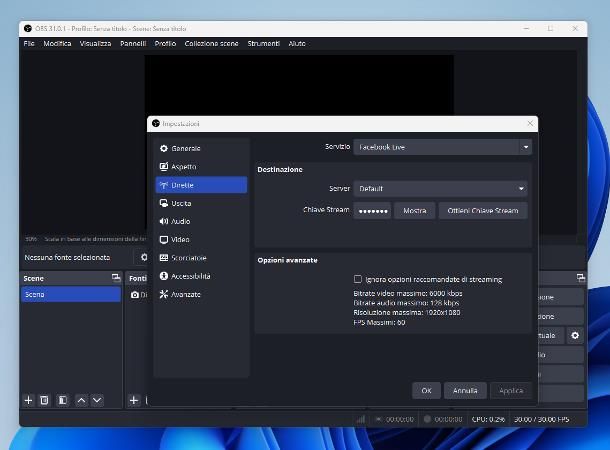Click the appearance icon beside Aspetto
This screenshot has height=450, width=610.
coord(164,166)
